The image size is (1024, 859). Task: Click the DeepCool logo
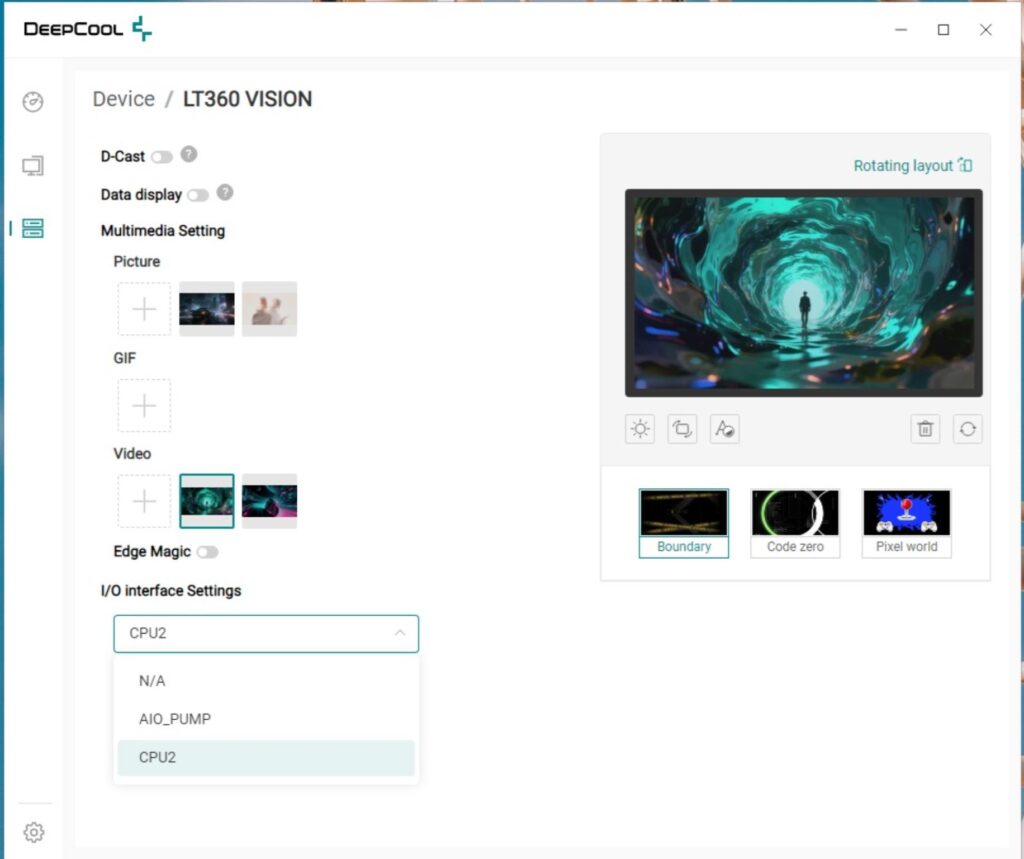tap(88, 29)
